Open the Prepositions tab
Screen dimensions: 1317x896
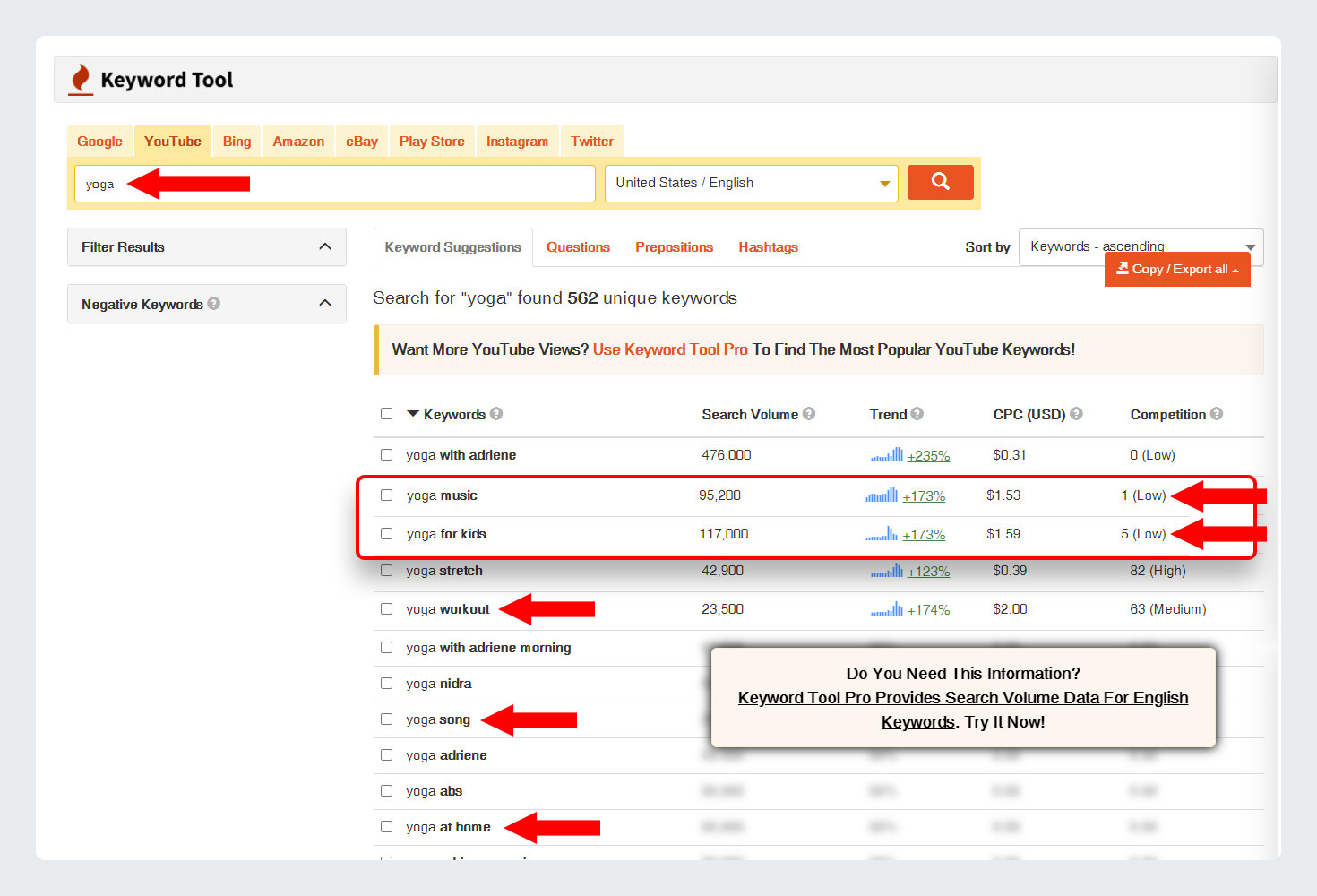675,247
